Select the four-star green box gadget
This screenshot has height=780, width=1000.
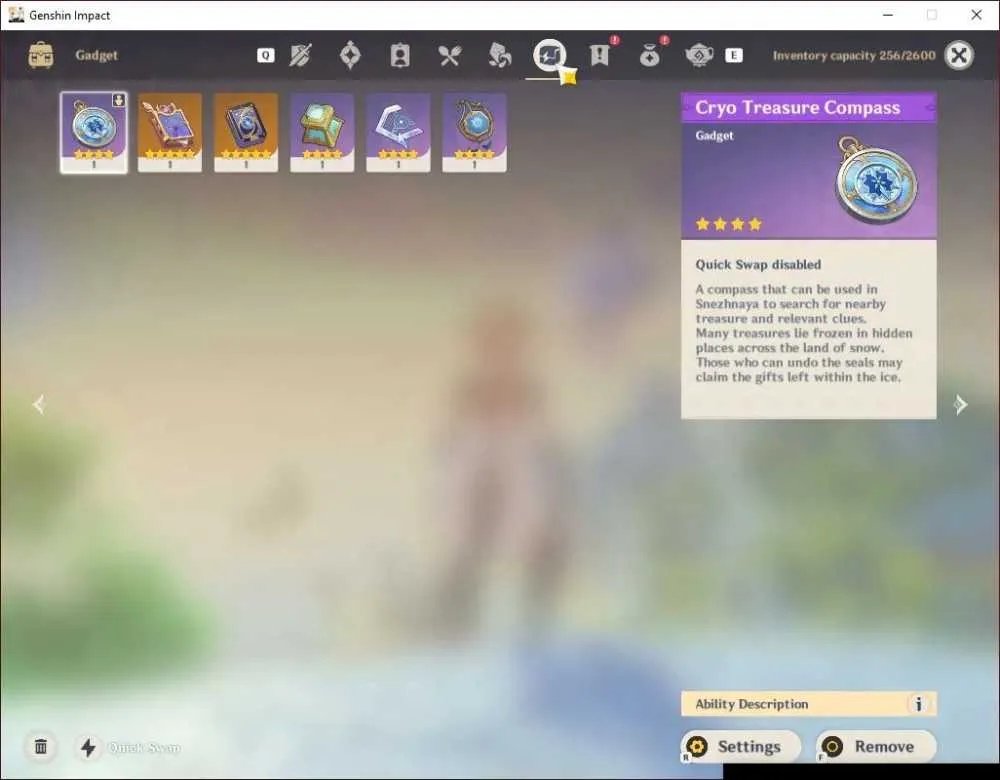322,133
